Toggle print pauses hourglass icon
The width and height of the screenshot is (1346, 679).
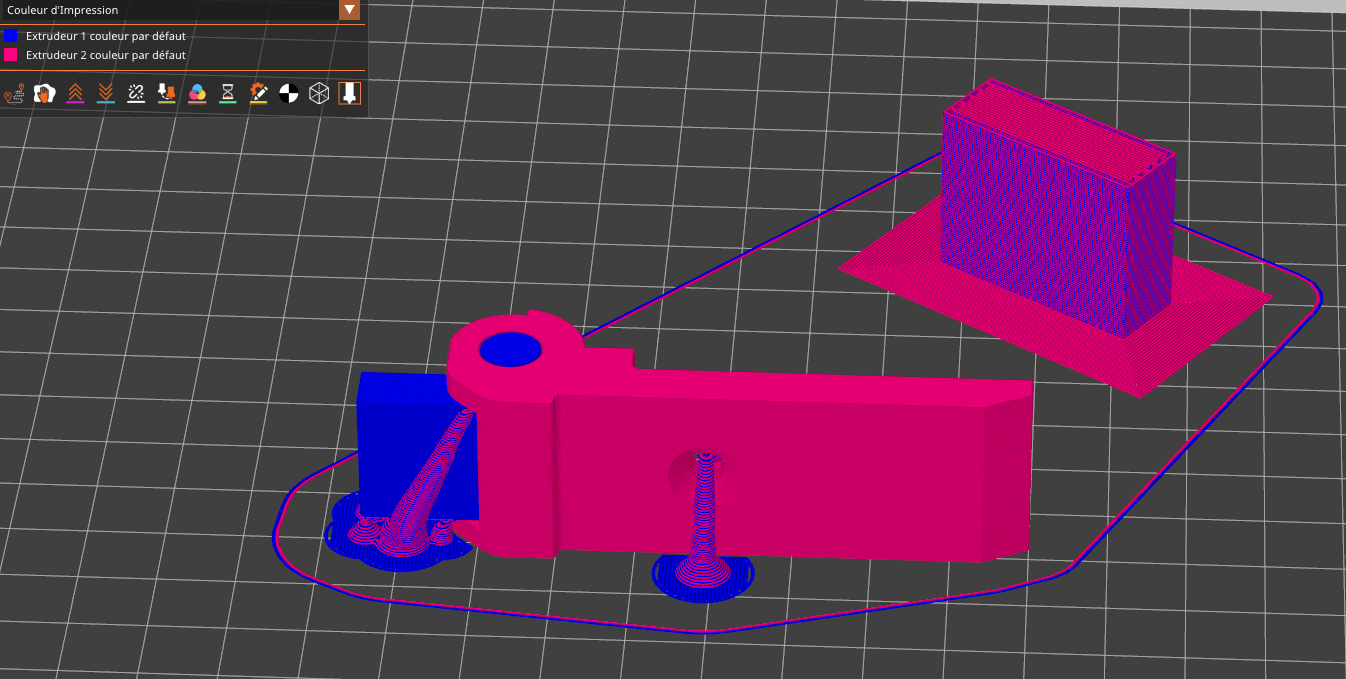[228, 94]
